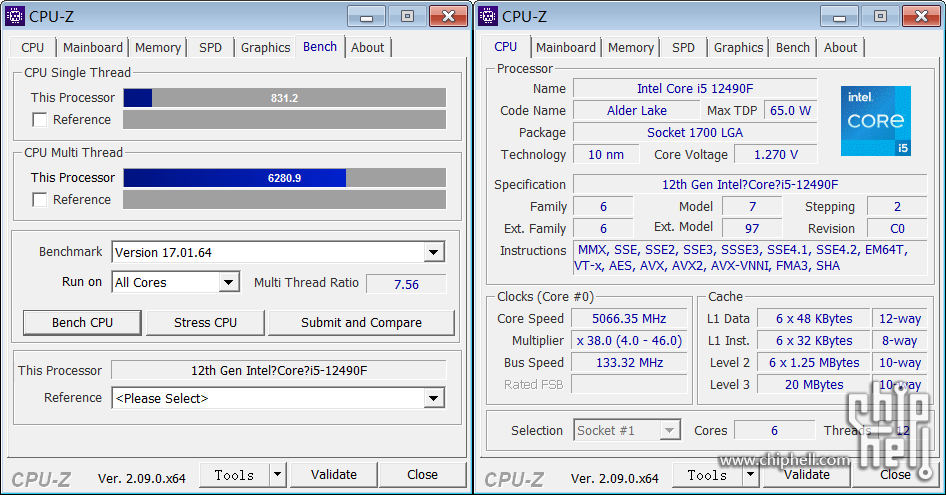The height and width of the screenshot is (495, 946).
Task: Close the right CPU-Z window via title bar X
Action: click(921, 16)
